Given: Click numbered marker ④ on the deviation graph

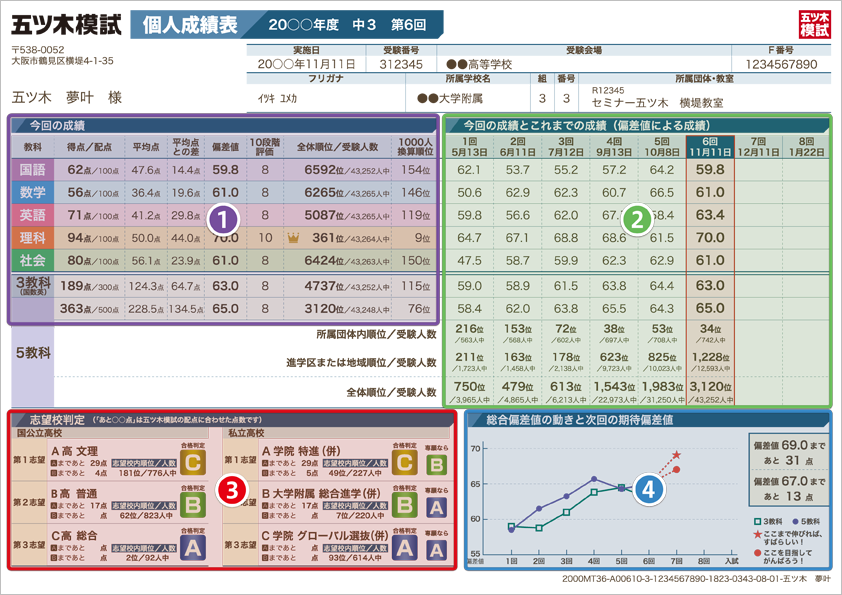Looking at the screenshot, I should tap(649, 490).
